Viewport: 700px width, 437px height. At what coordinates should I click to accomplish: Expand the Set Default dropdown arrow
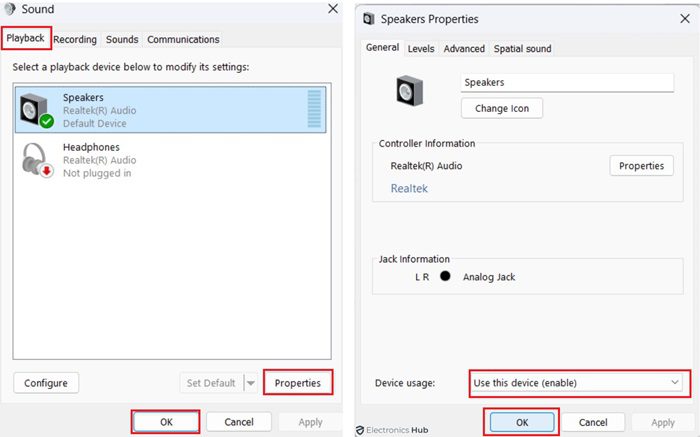(x=251, y=383)
